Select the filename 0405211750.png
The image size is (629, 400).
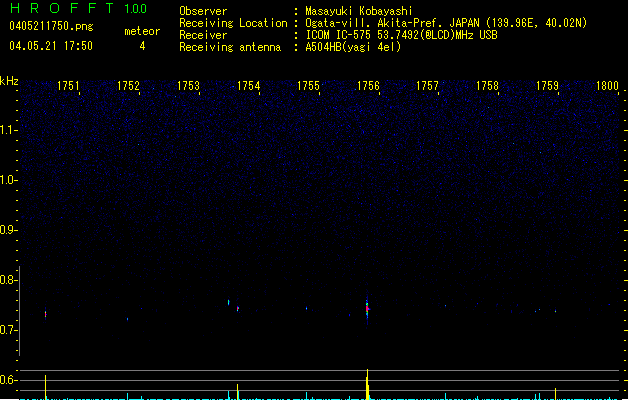click(x=51, y=26)
